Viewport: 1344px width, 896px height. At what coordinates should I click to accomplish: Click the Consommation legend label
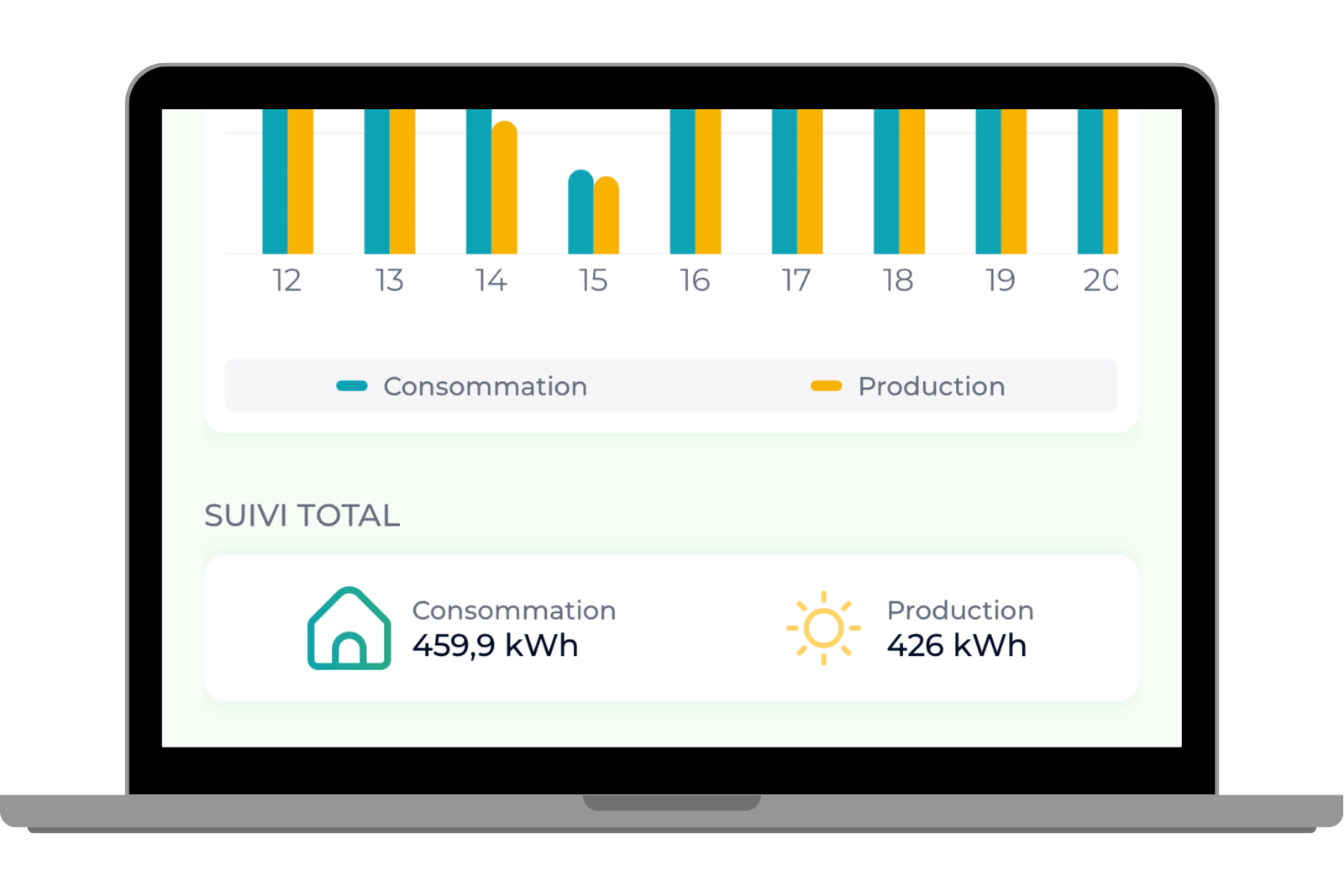coord(485,386)
